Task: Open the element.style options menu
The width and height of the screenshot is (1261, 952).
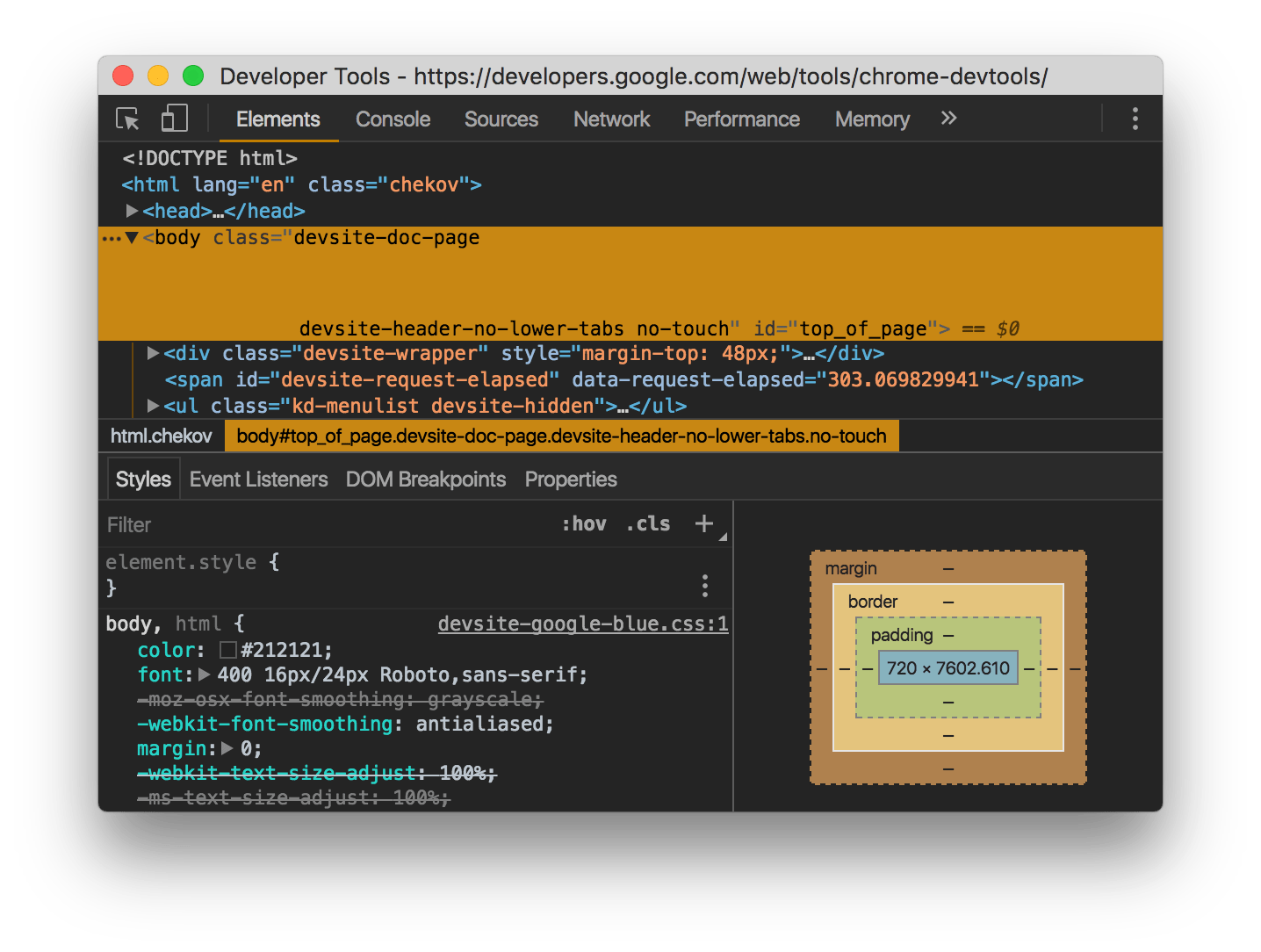Action: pos(705,585)
